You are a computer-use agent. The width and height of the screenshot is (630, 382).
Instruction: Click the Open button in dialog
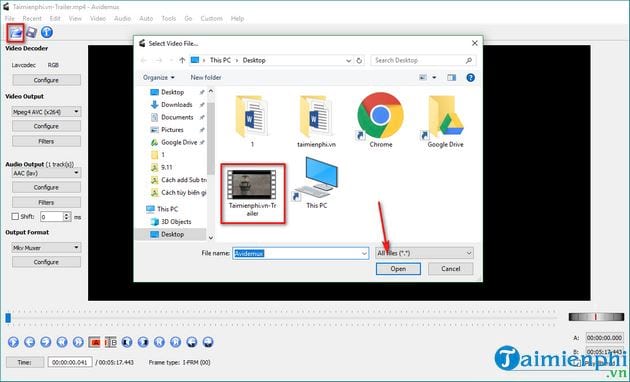pyautogui.click(x=398, y=269)
